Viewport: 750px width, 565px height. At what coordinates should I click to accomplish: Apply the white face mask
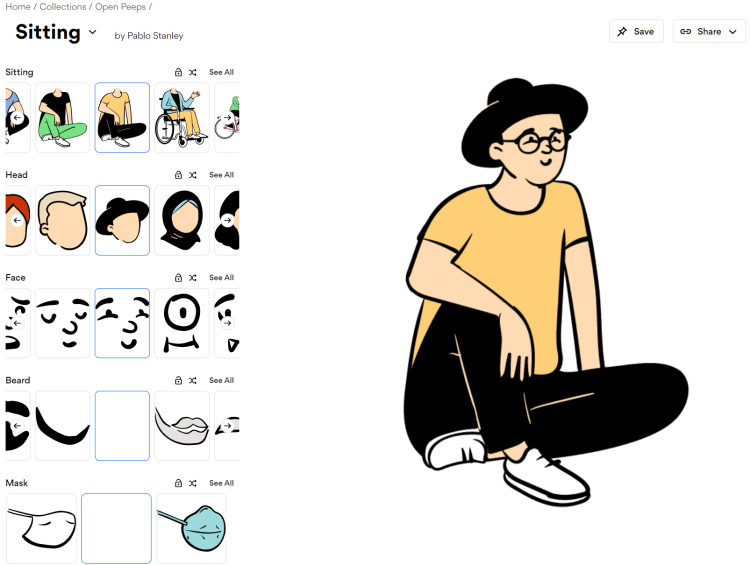click(x=42, y=529)
